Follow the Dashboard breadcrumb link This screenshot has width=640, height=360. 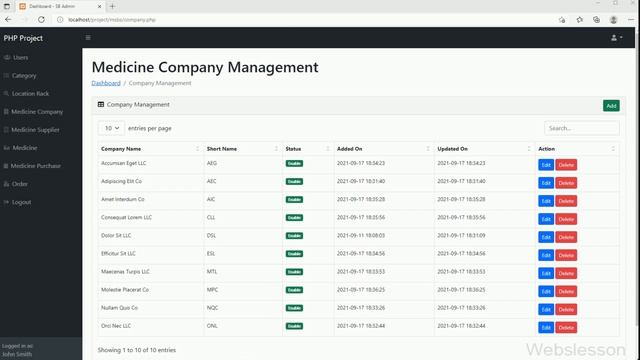pos(106,83)
